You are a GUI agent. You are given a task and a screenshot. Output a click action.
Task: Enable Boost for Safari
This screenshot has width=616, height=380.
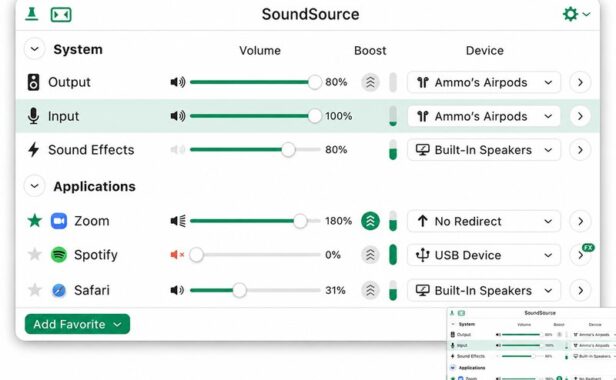(370, 290)
